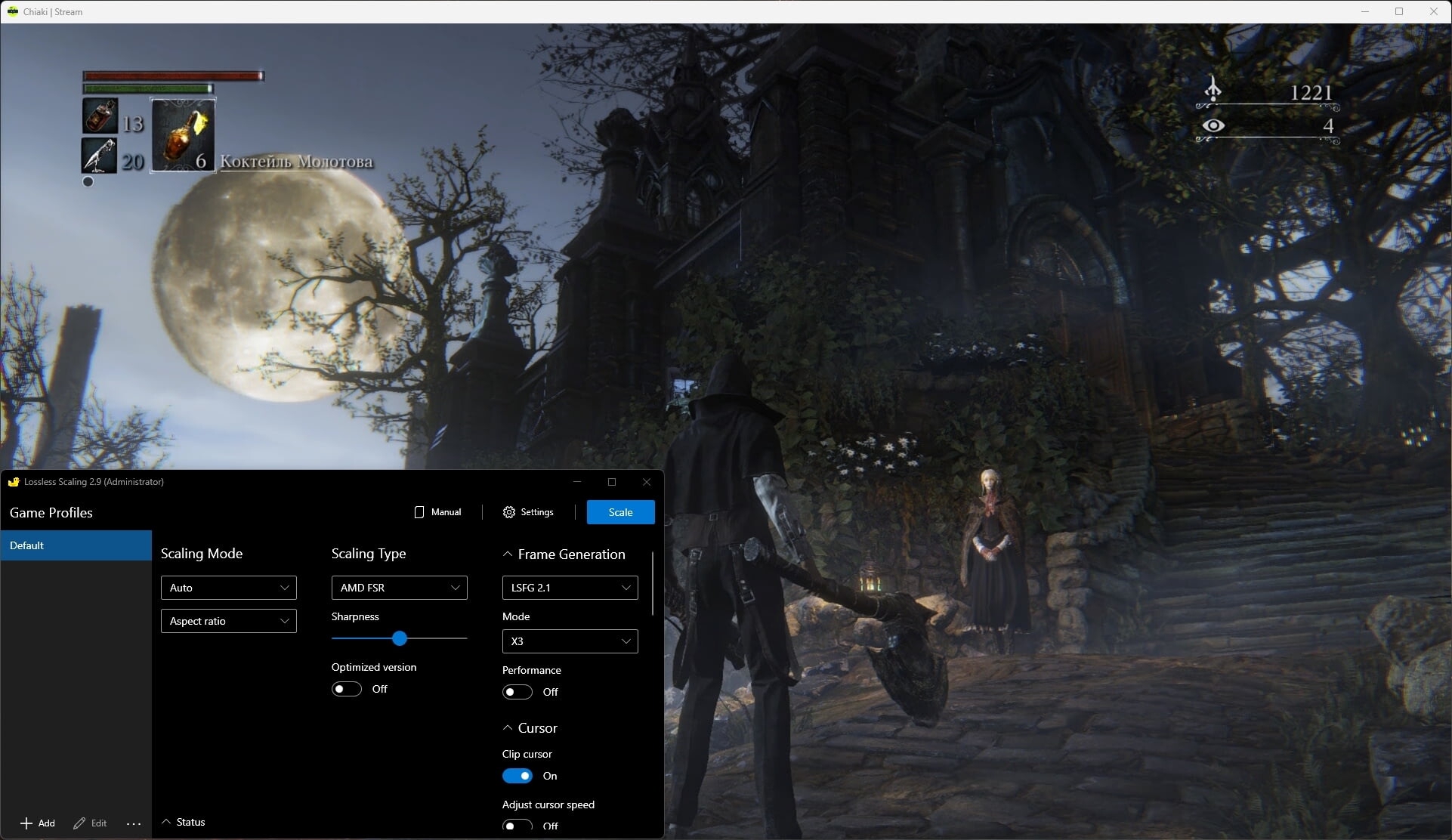The image size is (1452, 840).
Task: Click the blood vial icon in HUD
Action: tap(100, 116)
